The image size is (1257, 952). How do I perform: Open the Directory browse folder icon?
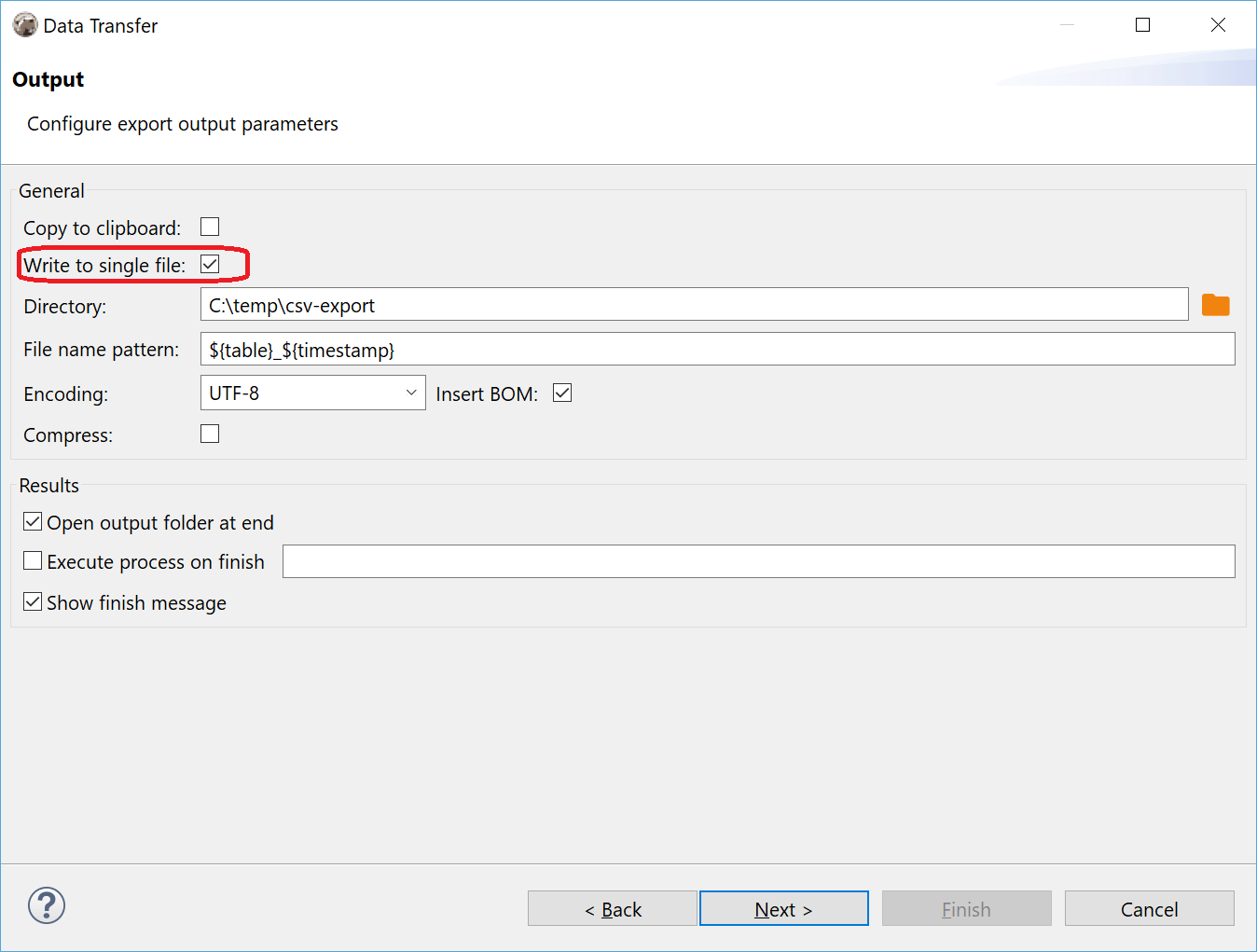point(1216,304)
